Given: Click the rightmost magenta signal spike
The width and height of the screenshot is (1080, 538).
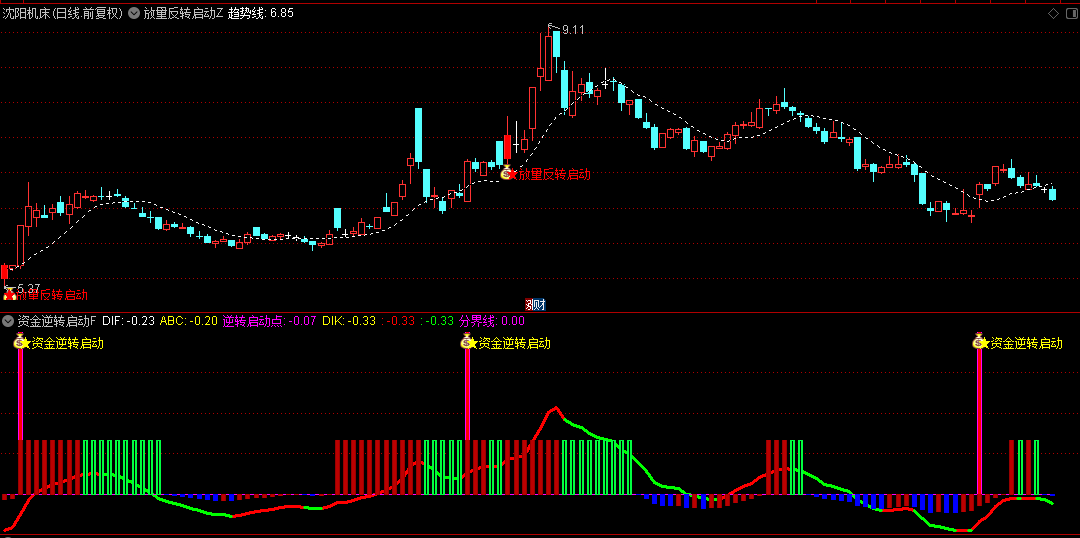Looking at the screenshot, I should (979, 420).
